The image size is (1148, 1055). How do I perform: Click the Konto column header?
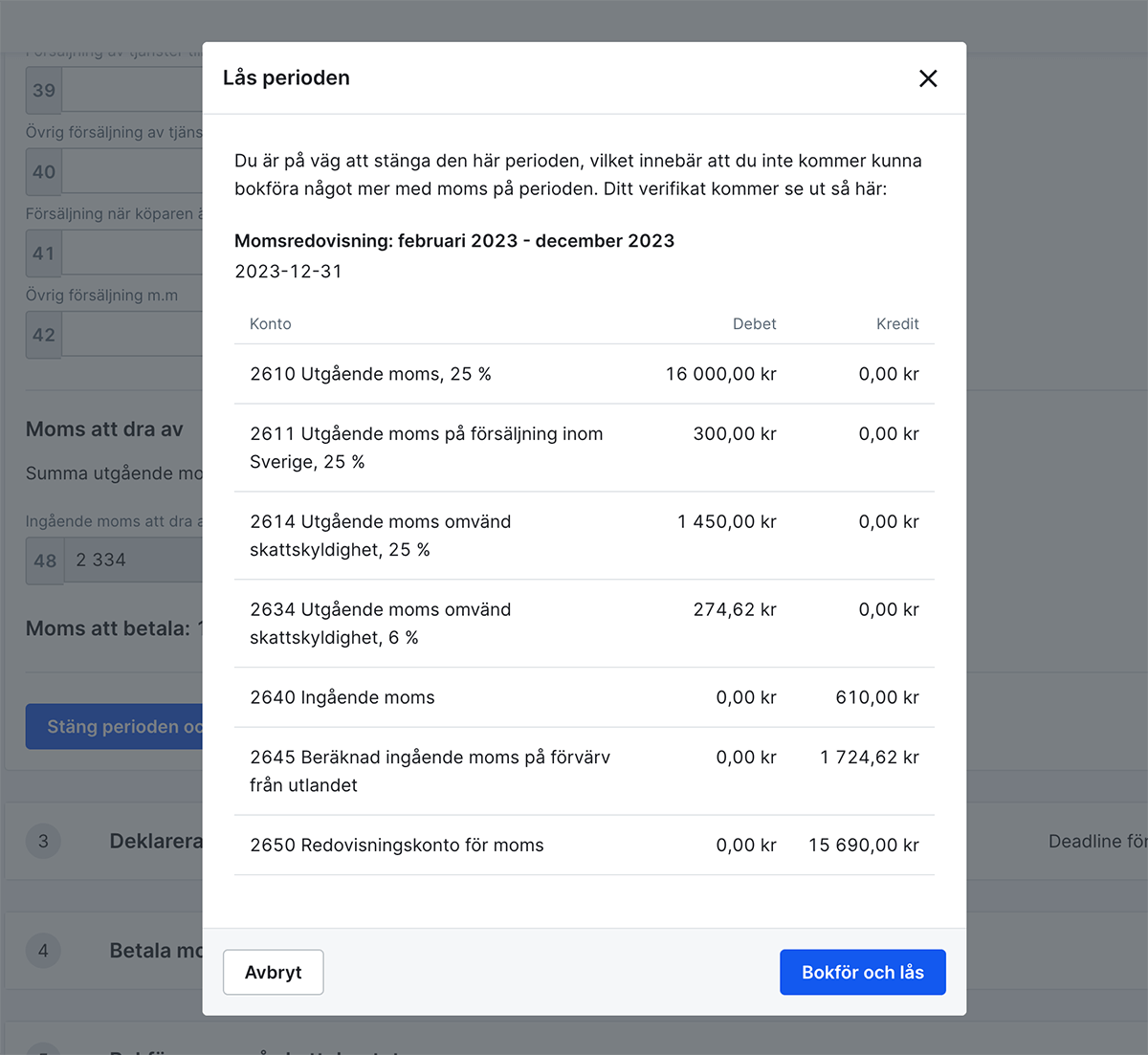(x=270, y=324)
